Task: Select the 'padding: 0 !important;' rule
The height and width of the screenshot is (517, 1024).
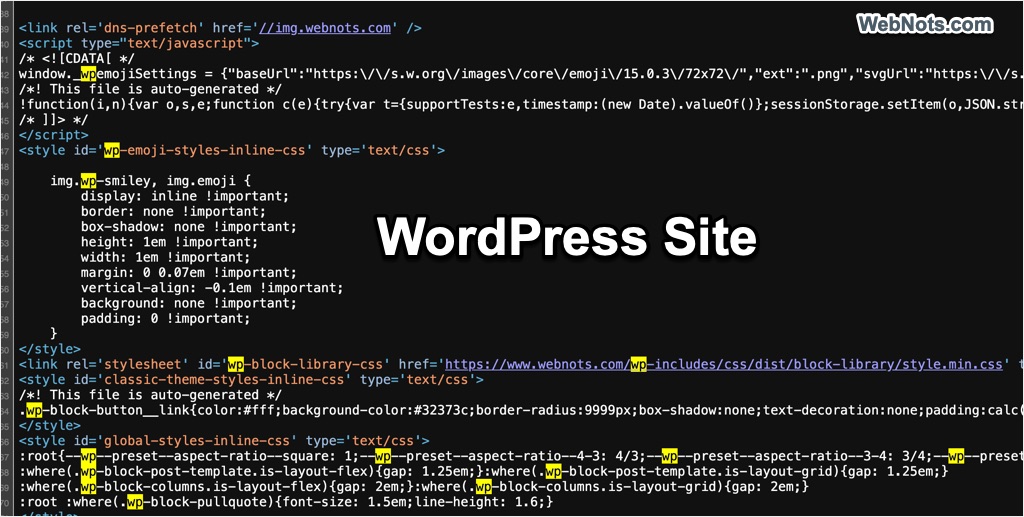Action: tap(165, 319)
